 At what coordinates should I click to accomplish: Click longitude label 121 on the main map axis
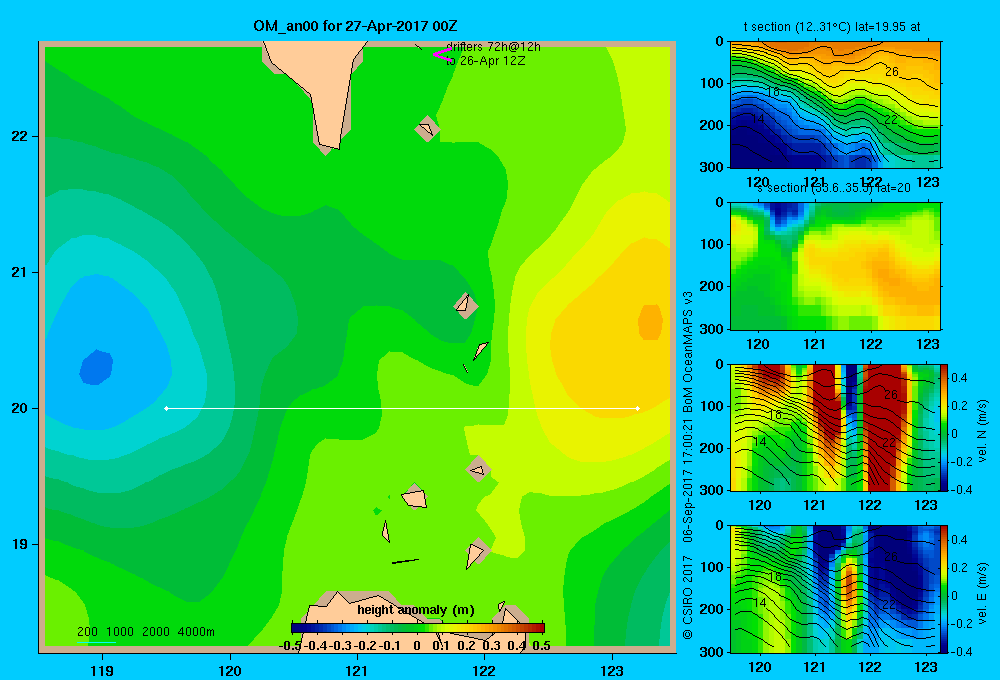click(x=357, y=670)
